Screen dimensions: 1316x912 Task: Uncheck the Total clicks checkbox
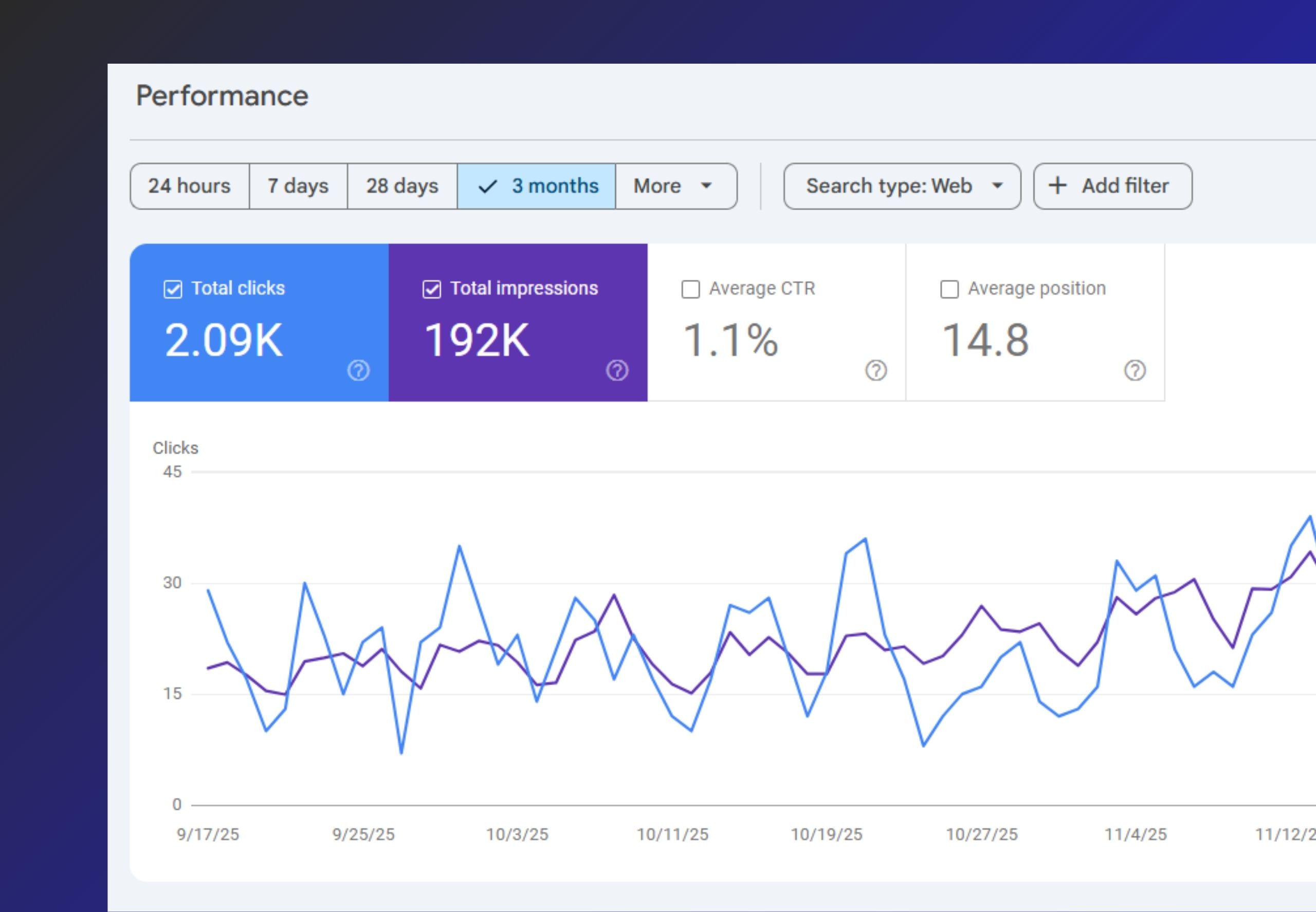pyautogui.click(x=173, y=289)
